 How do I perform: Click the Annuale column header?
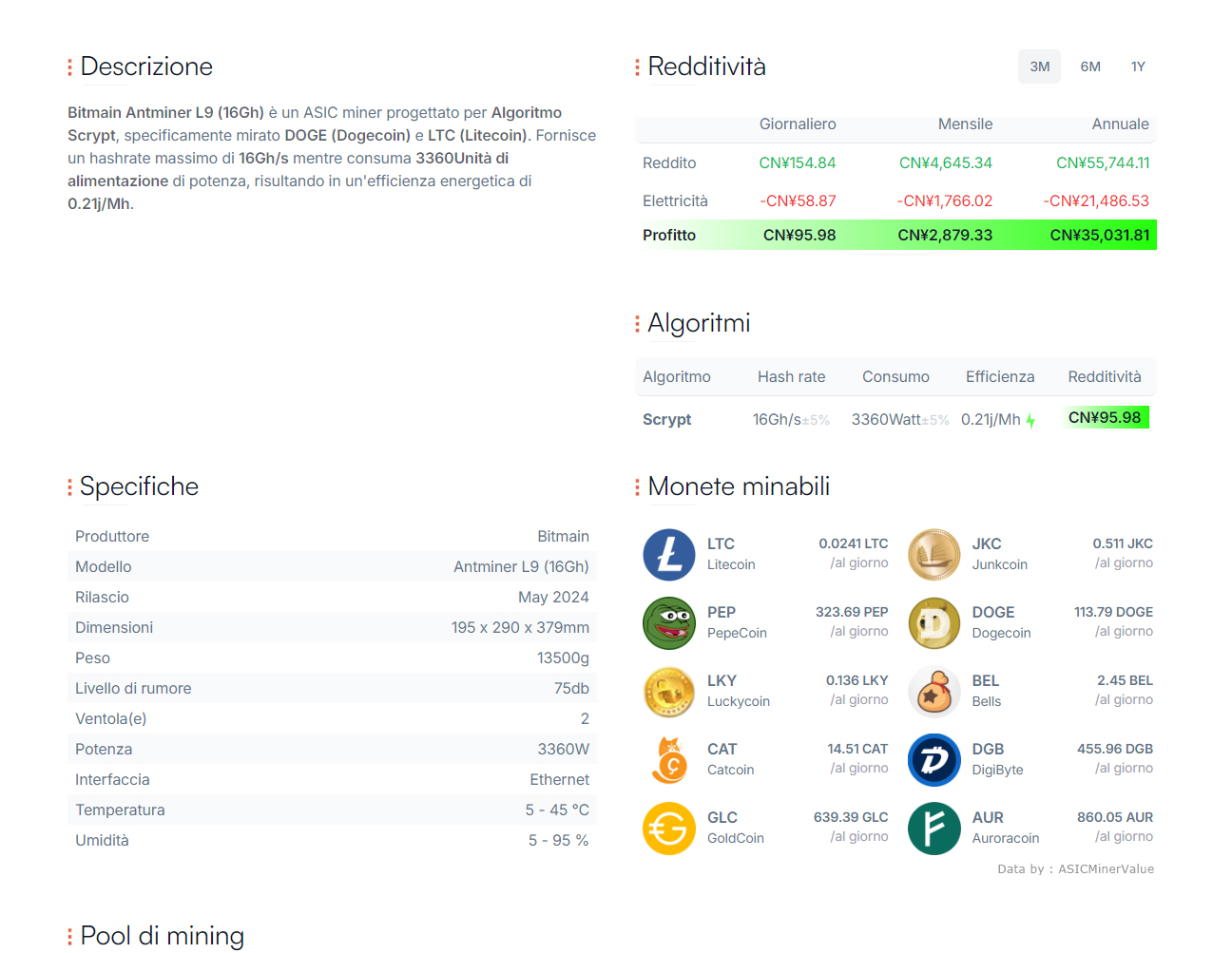point(1121,124)
